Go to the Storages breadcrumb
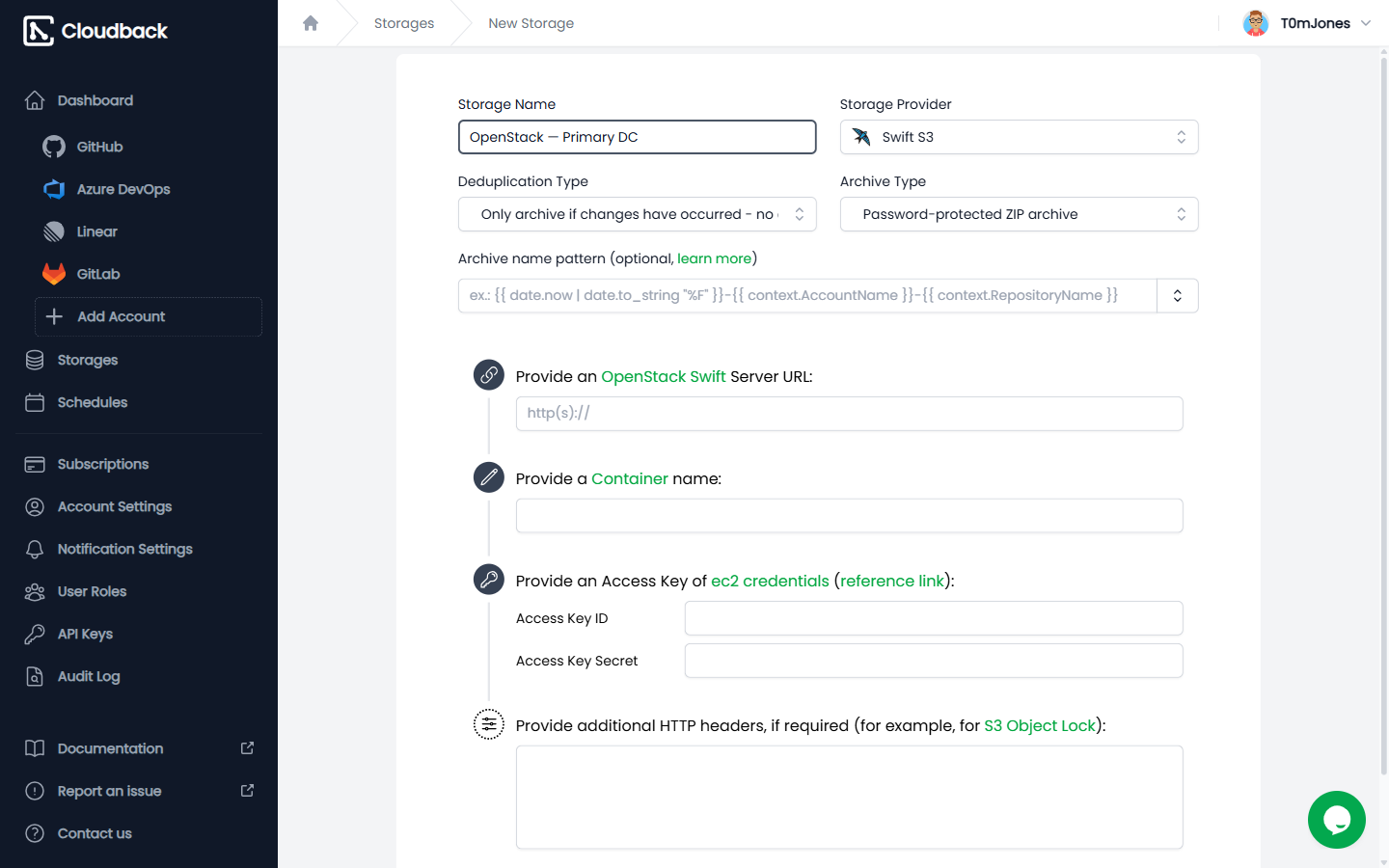The width and height of the screenshot is (1389, 868). pos(404,23)
